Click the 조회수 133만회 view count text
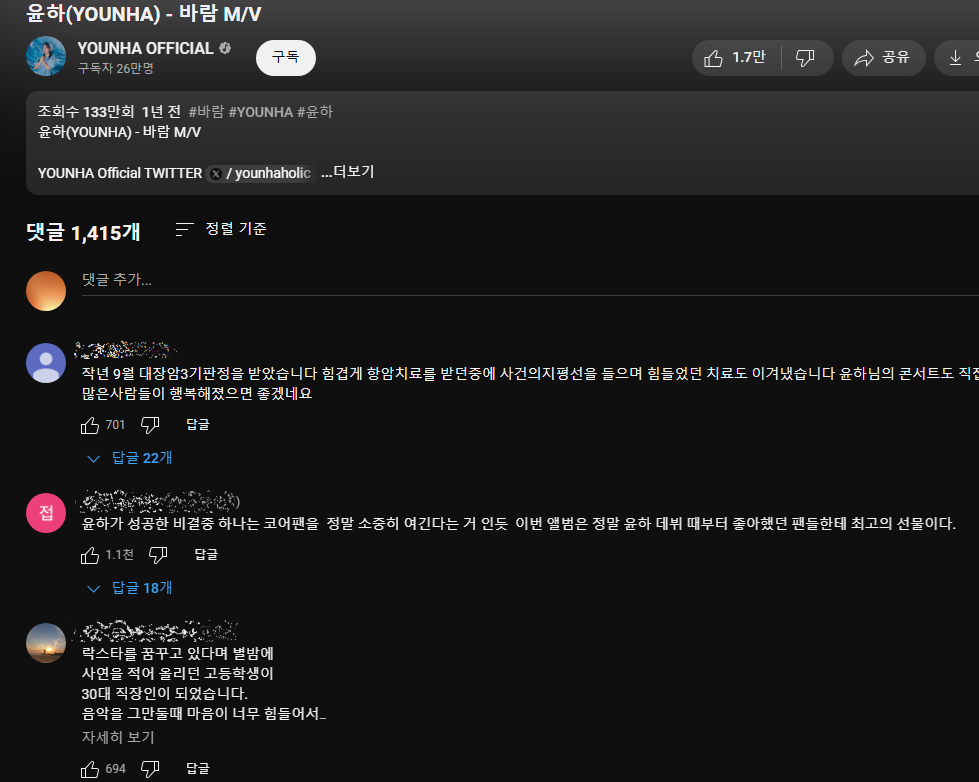 tap(86, 112)
